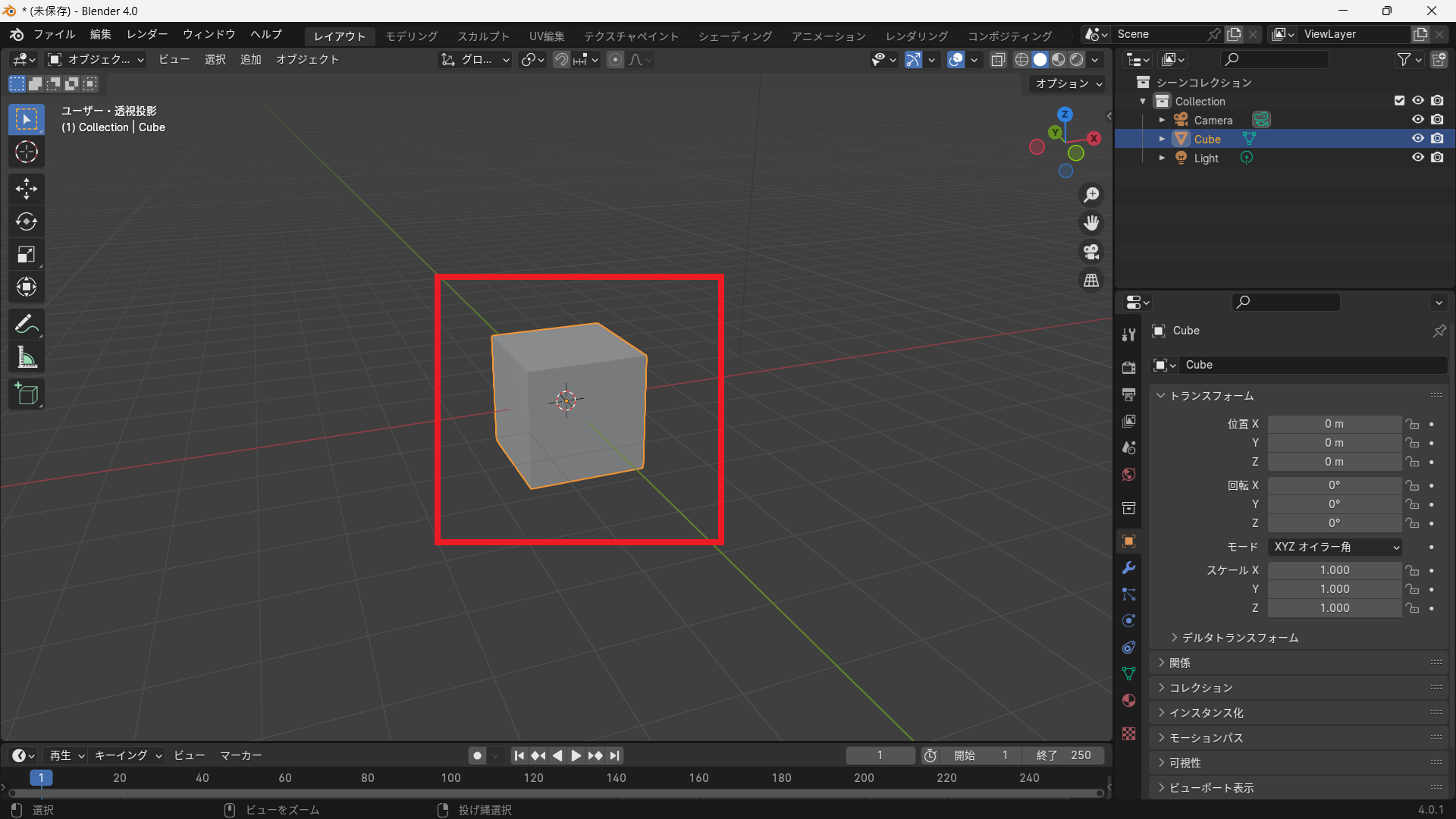Viewport: 1456px width, 819px height.
Task: Expand the Camera item in outliner
Action: [x=1162, y=120]
